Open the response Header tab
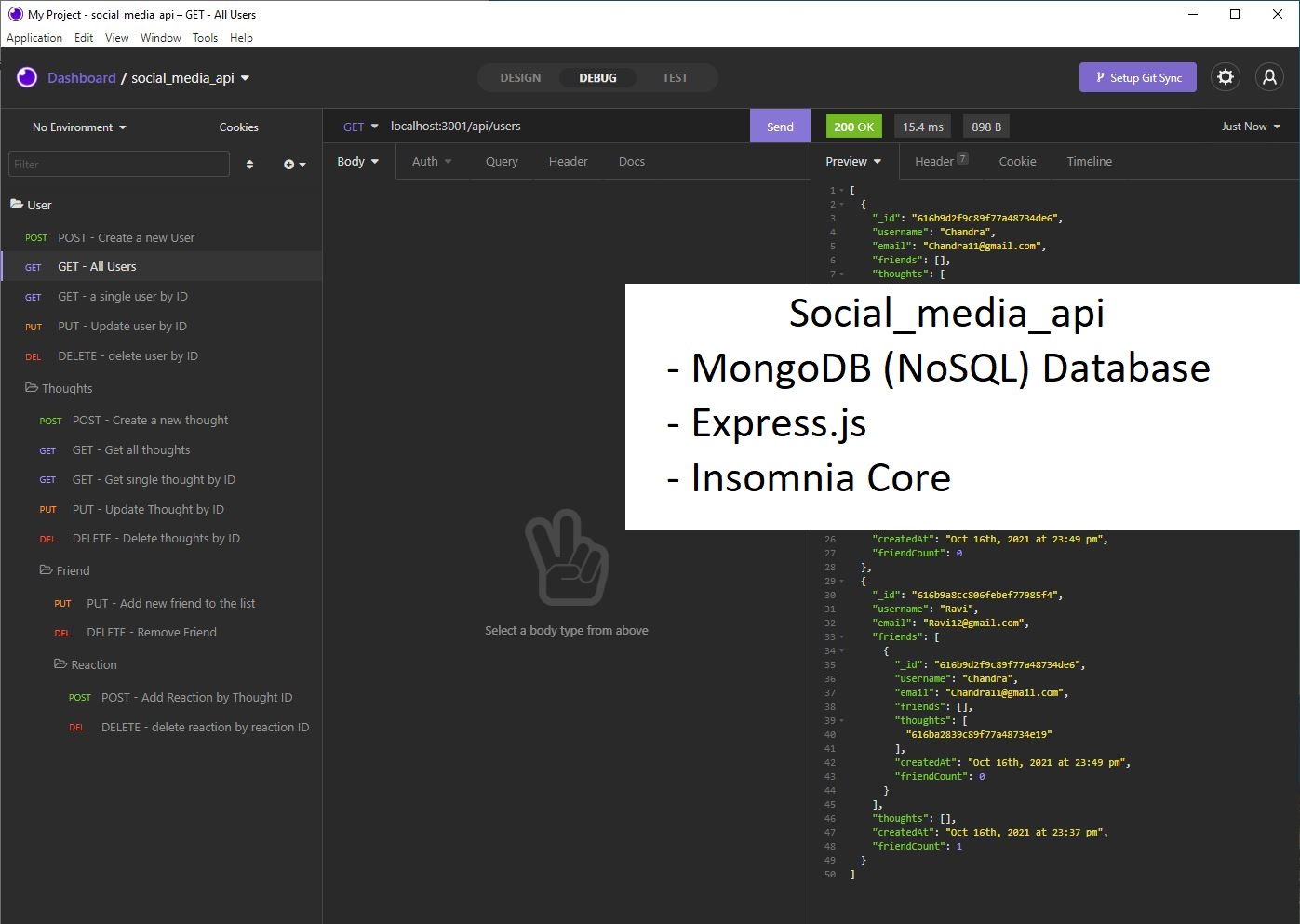 pyautogui.click(x=941, y=161)
